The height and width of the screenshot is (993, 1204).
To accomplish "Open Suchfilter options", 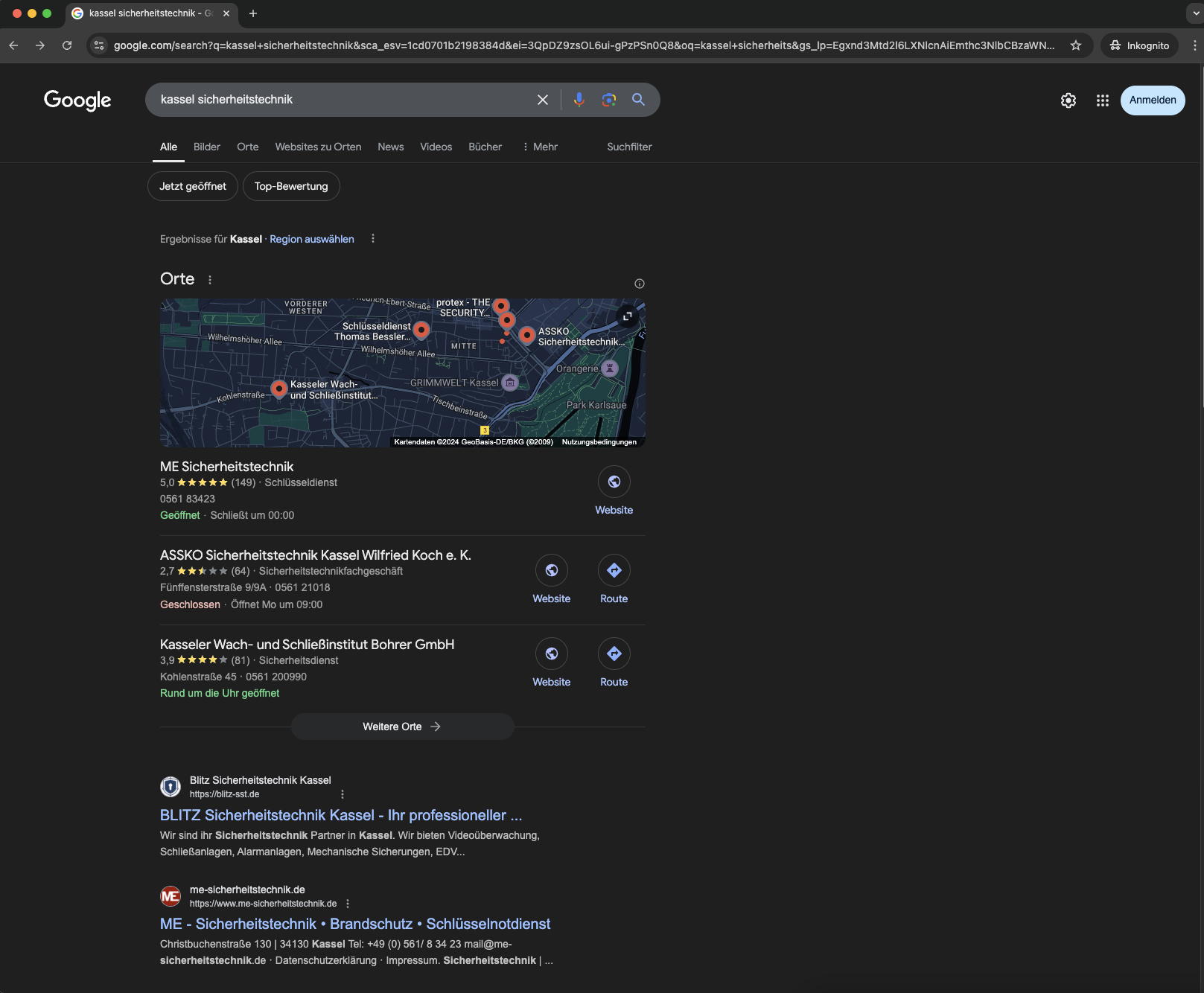I will pyautogui.click(x=629, y=147).
